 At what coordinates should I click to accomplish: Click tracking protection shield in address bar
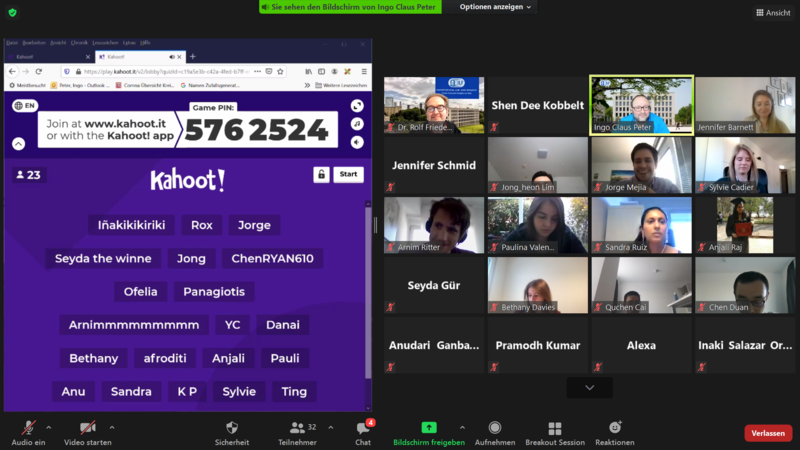67,71
